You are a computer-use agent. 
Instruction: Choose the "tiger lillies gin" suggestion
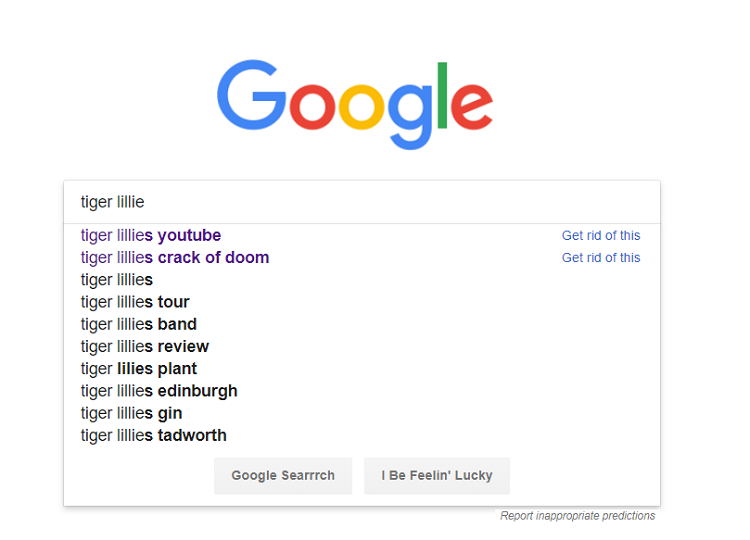(x=131, y=413)
